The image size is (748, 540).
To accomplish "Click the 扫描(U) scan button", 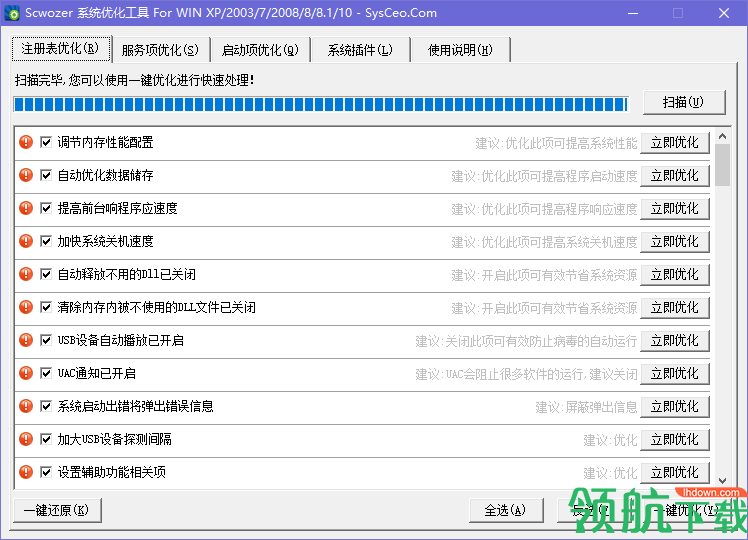I will tap(684, 102).
